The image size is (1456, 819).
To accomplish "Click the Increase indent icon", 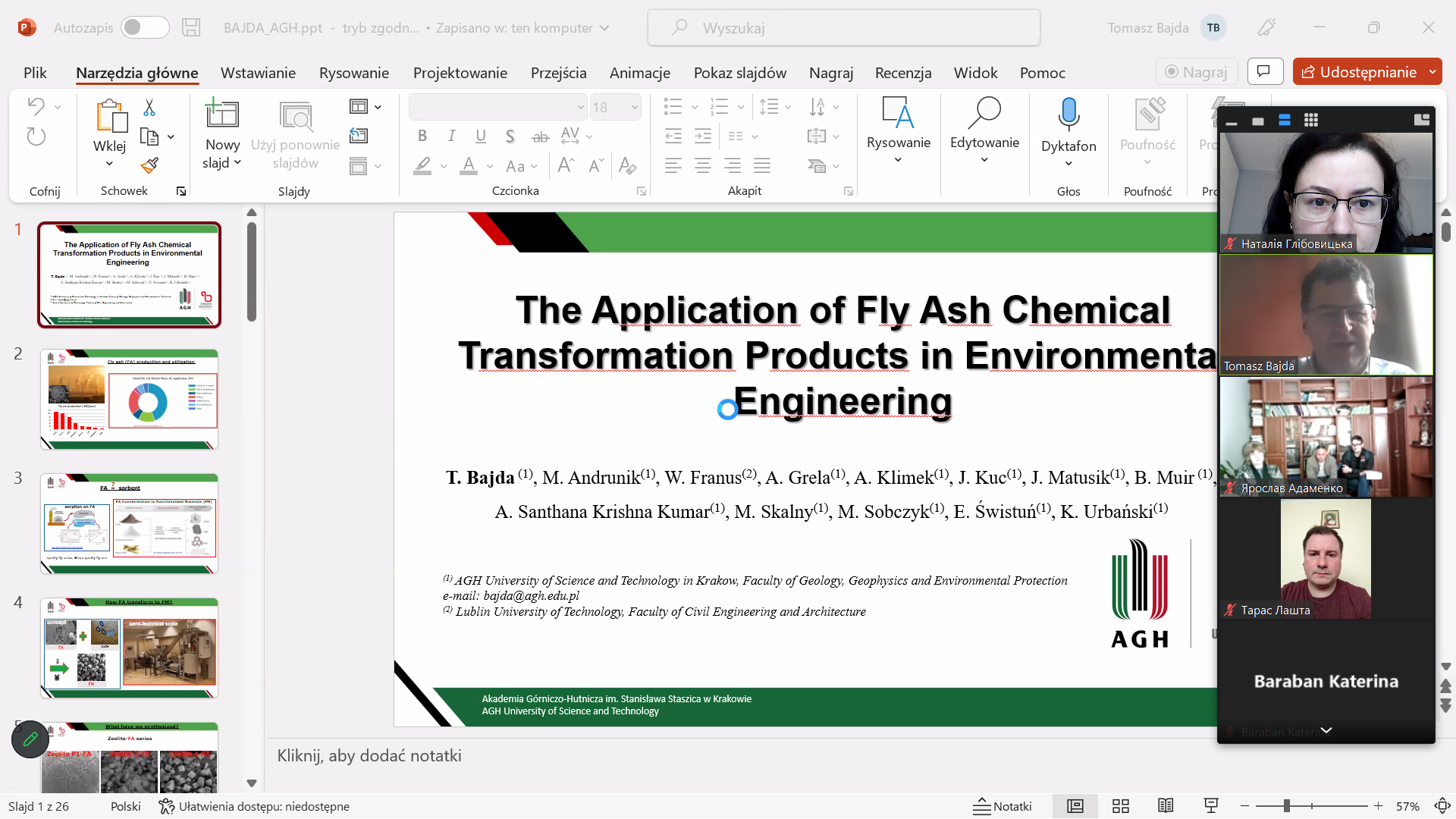I will (703, 136).
